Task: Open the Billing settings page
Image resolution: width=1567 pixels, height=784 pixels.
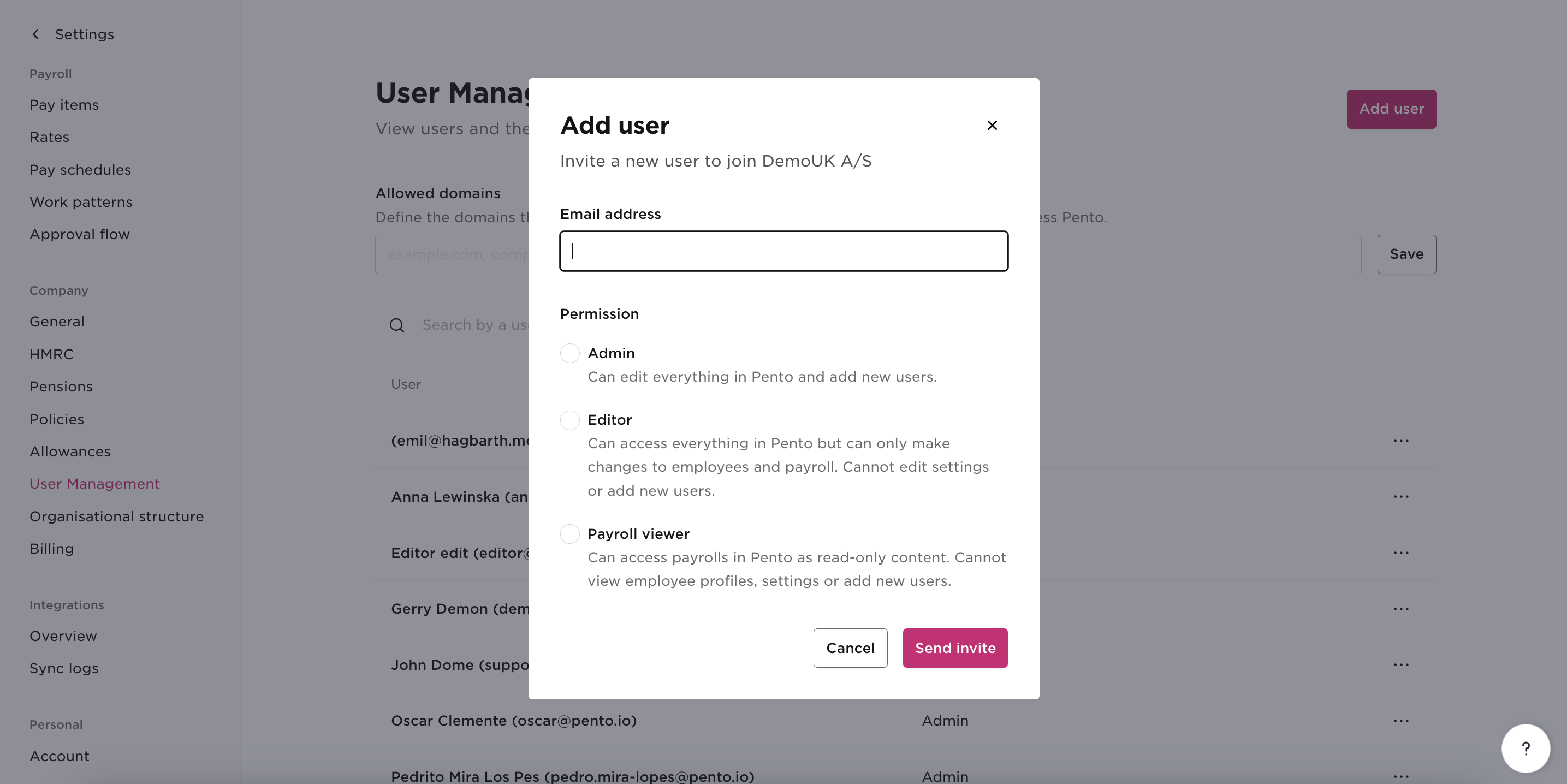Action: 51,548
